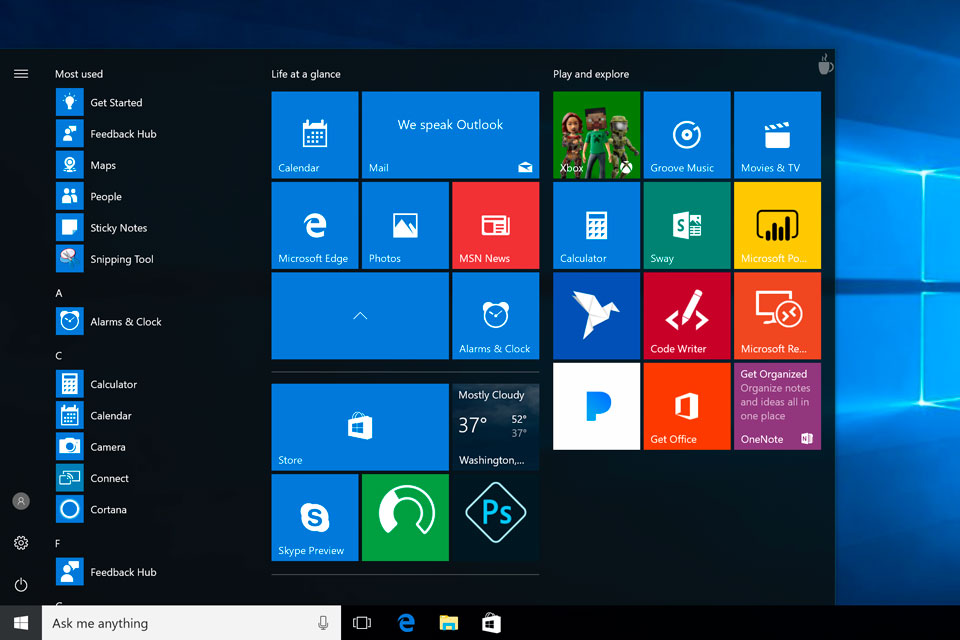Open the Movies & TV tile

778,135
